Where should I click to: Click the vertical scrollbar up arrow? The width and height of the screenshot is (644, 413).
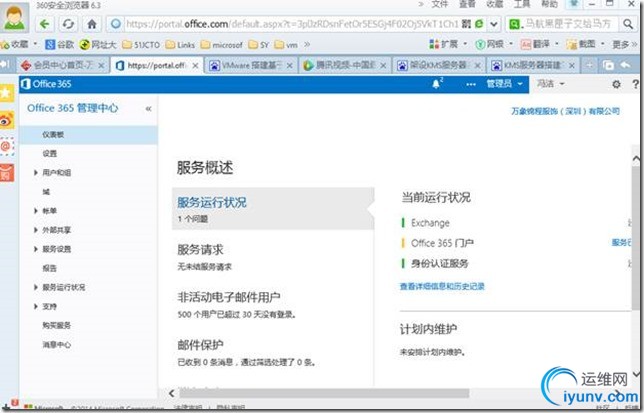coord(636,158)
